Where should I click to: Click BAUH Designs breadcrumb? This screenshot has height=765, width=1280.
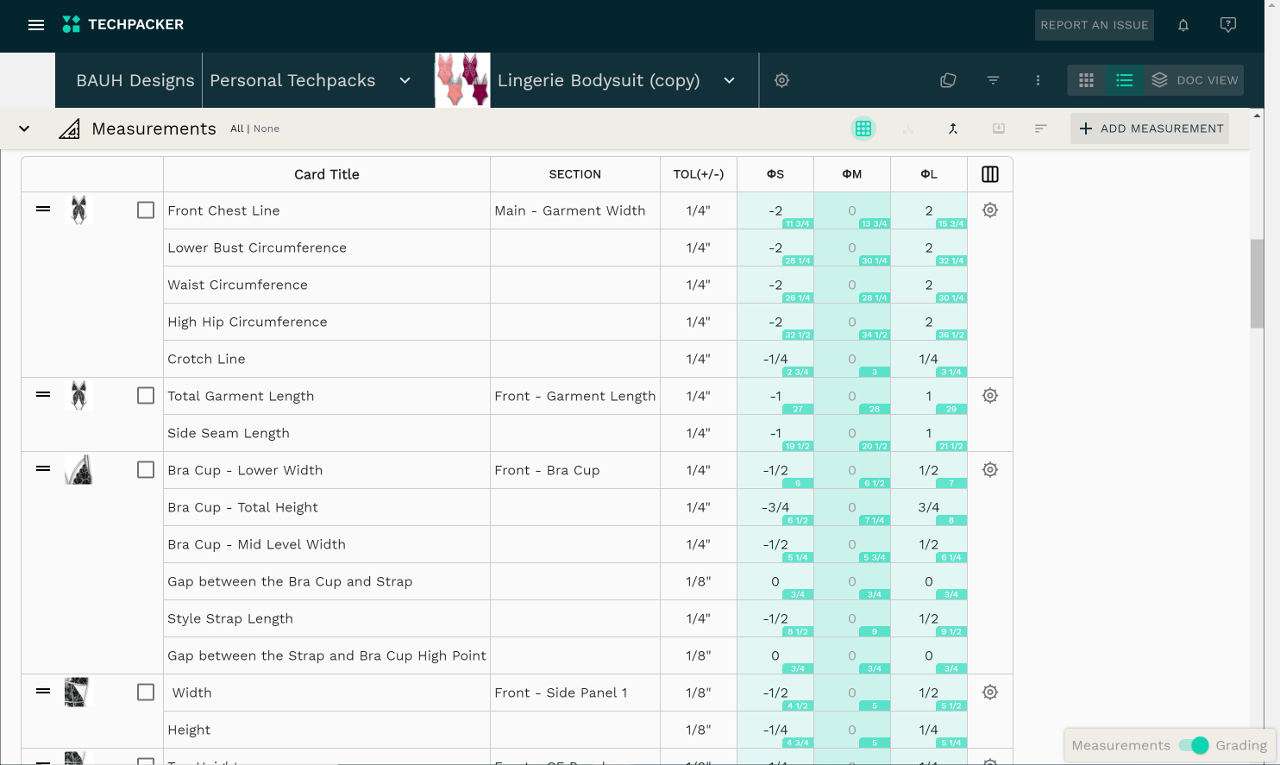[x=135, y=80]
